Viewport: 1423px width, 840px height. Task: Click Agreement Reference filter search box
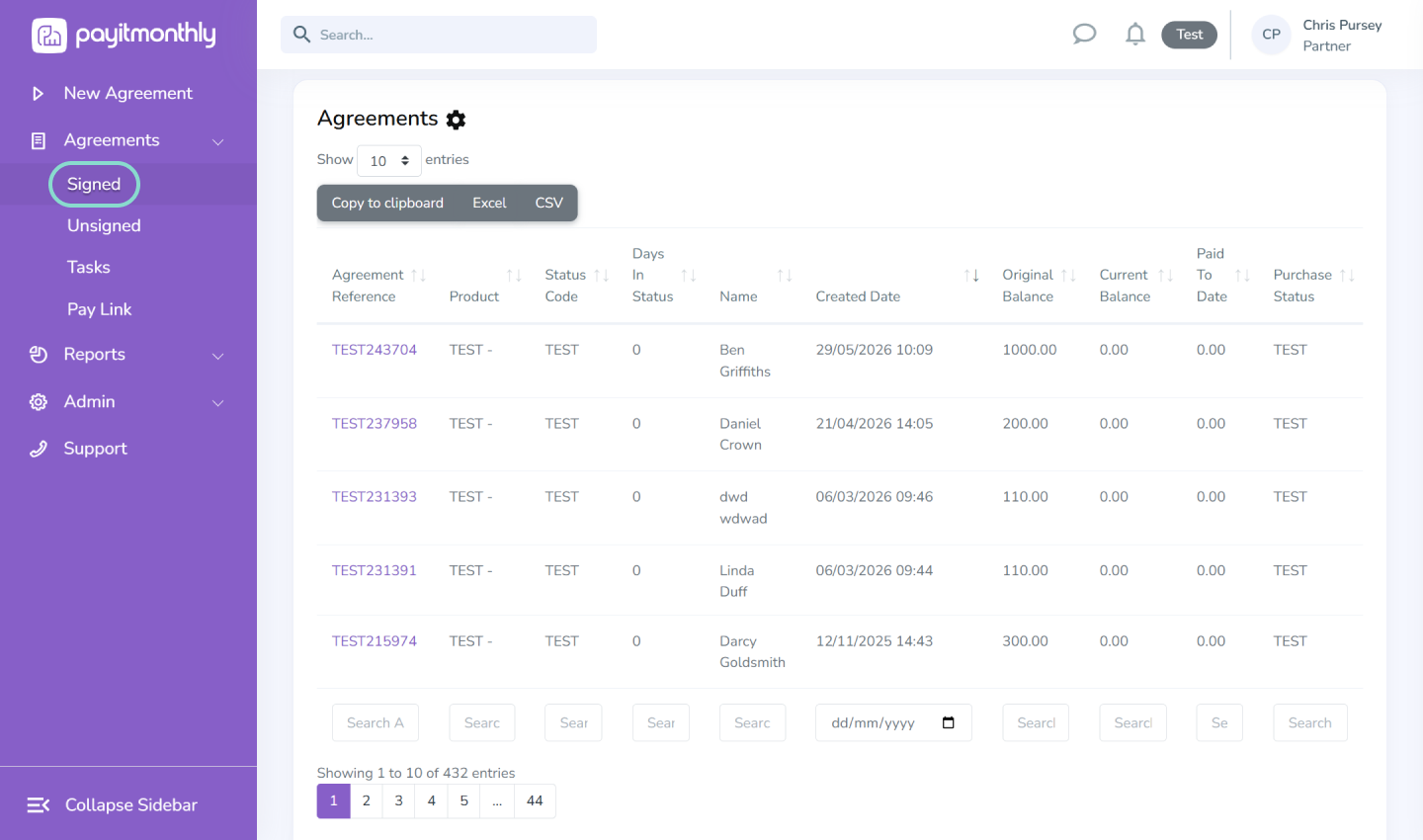point(376,723)
